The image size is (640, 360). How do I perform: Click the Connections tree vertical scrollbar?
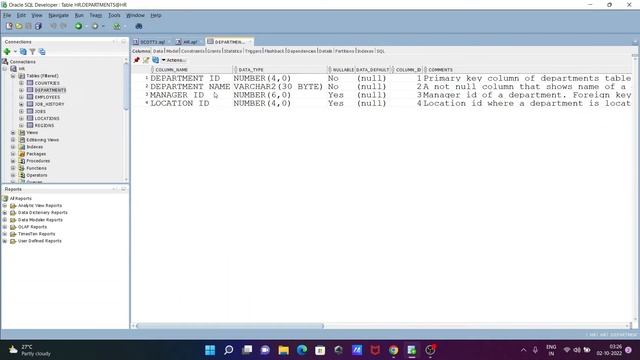[x=126, y=88]
